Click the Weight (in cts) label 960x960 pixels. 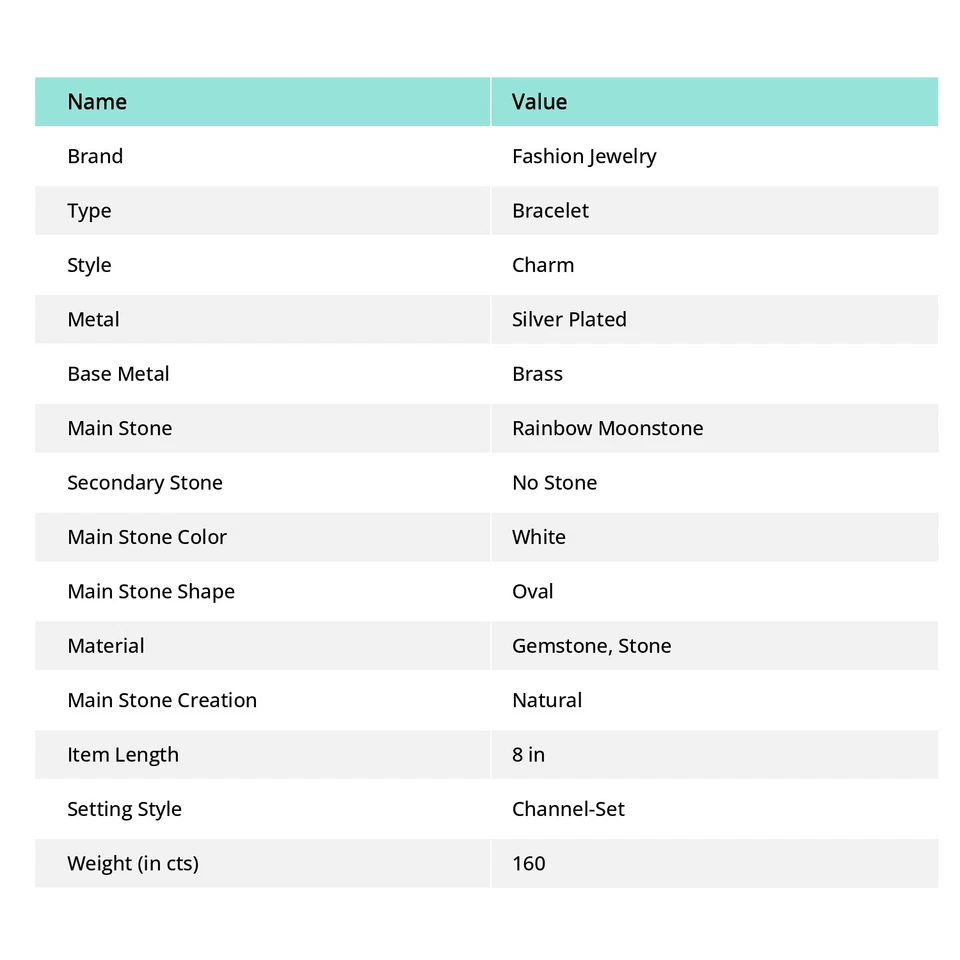[x=133, y=864]
